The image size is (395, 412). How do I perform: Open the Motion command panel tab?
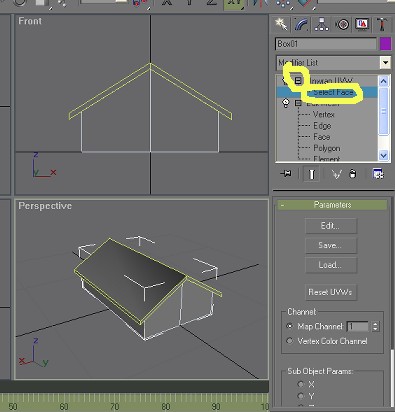click(342, 24)
